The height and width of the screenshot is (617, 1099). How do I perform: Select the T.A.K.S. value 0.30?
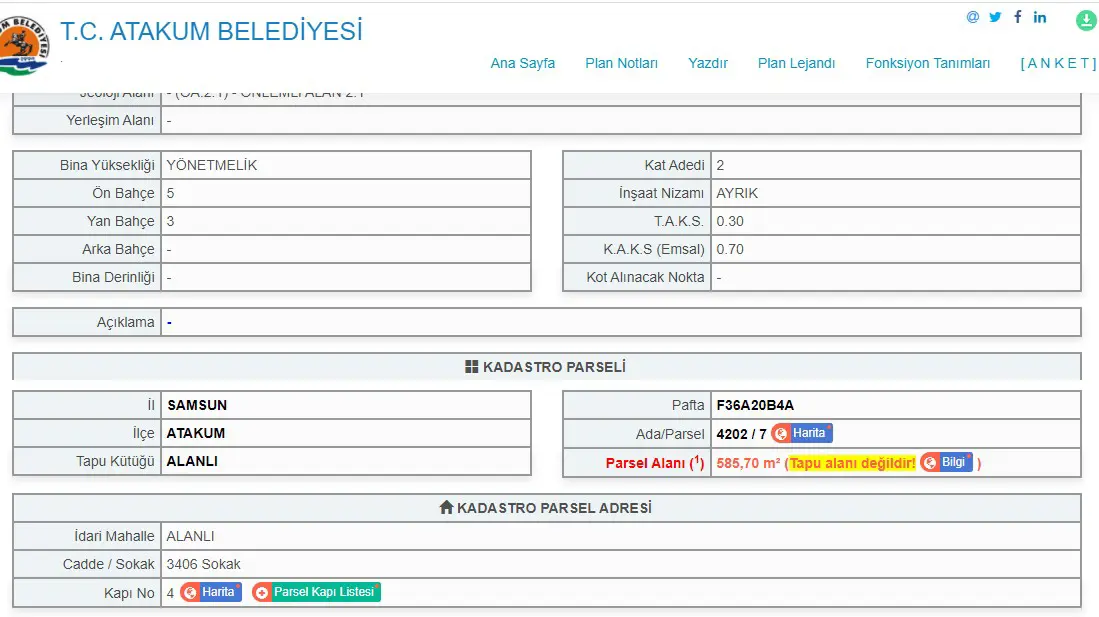coord(730,222)
